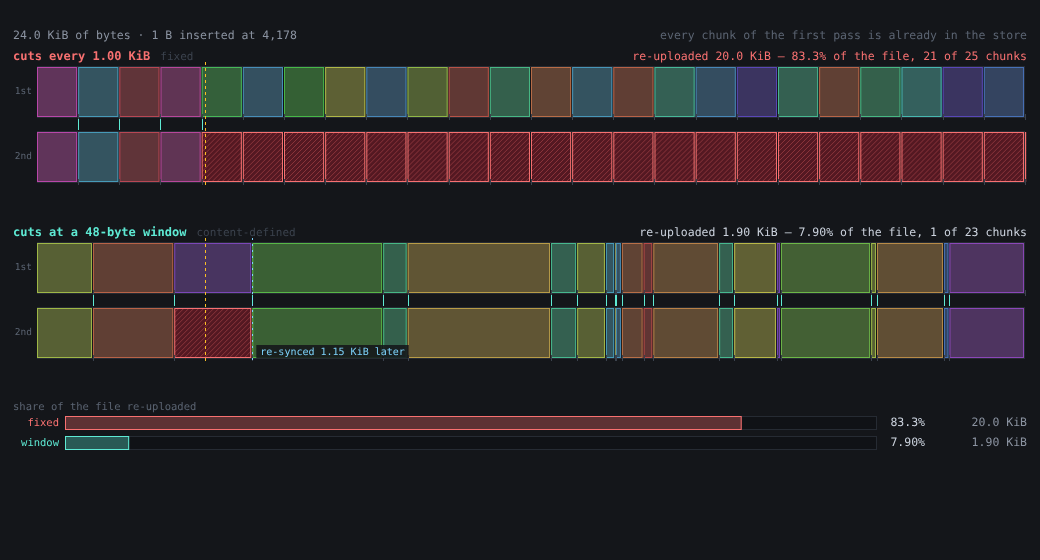Click the first purple chunk in fixed 1st row
Viewport: 1040px width, 560px height.
(57, 92)
